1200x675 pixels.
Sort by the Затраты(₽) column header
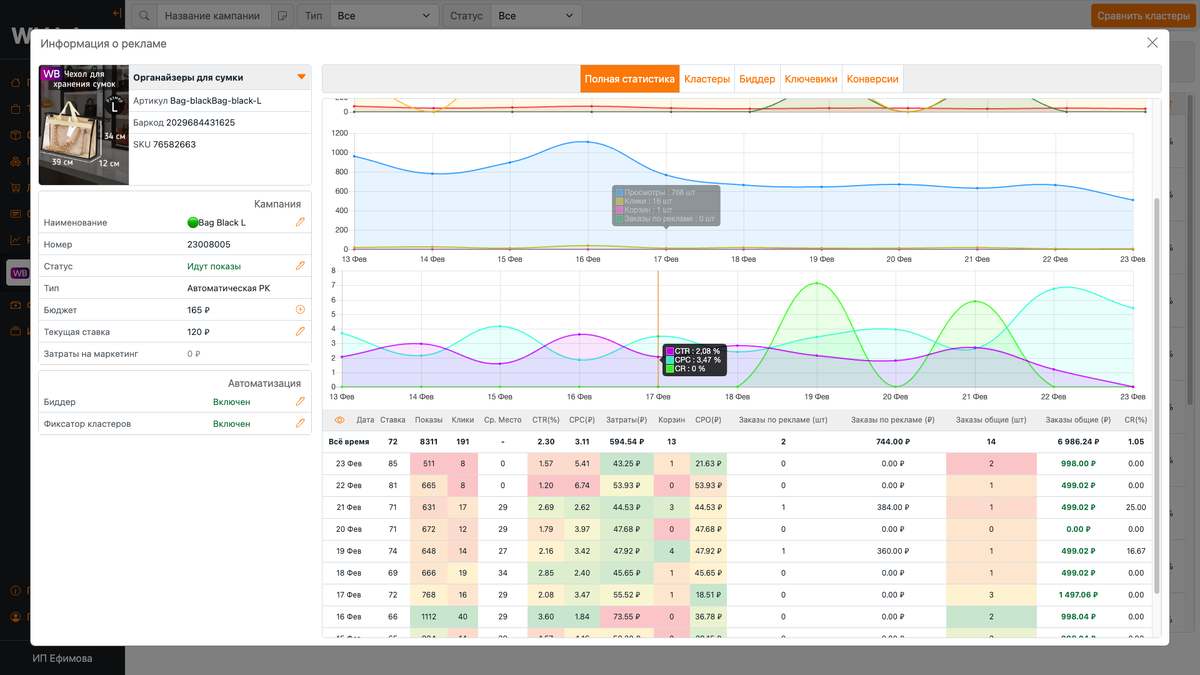click(627, 420)
